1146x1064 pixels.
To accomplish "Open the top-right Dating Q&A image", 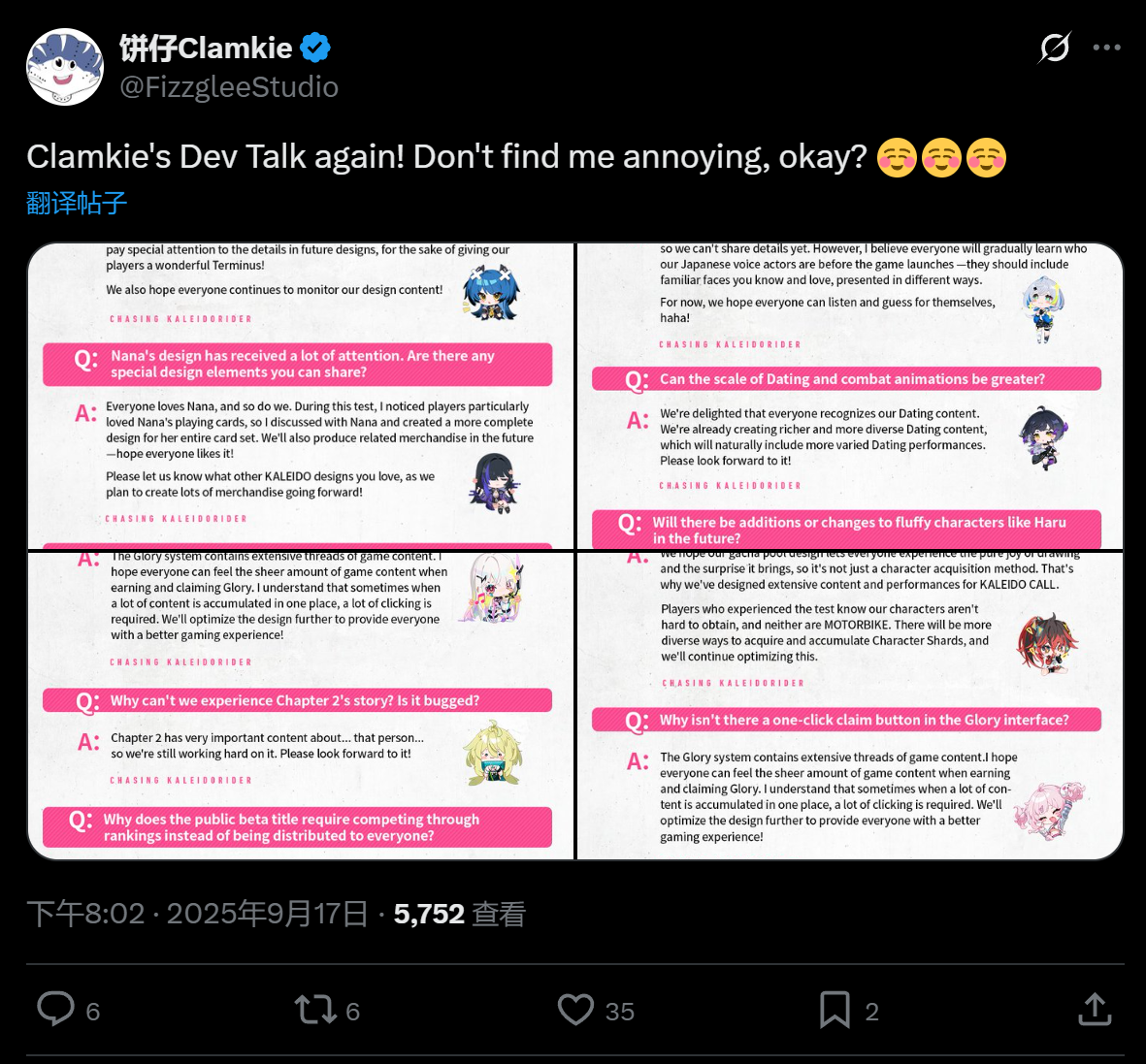I will [850, 396].
